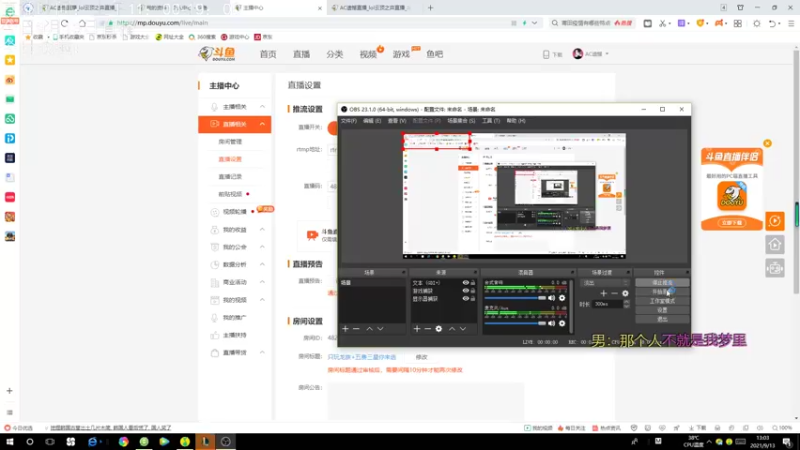Toggle visibility of 游戏捕获 source
This screenshot has width=800, height=450.
coord(465,291)
